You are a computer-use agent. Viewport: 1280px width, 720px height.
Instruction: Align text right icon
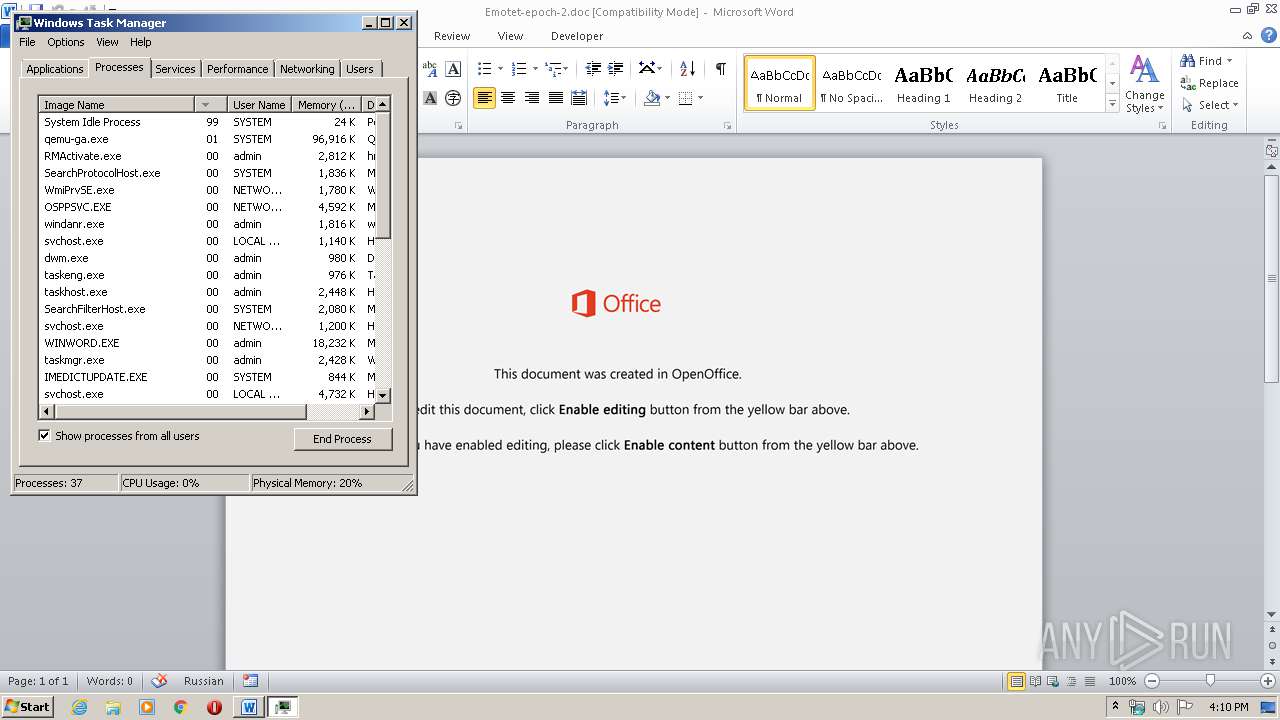click(532, 98)
